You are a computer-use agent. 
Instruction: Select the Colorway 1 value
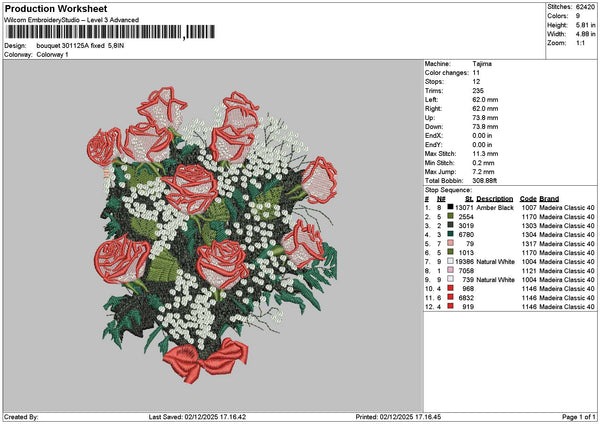tap(52, 55)
